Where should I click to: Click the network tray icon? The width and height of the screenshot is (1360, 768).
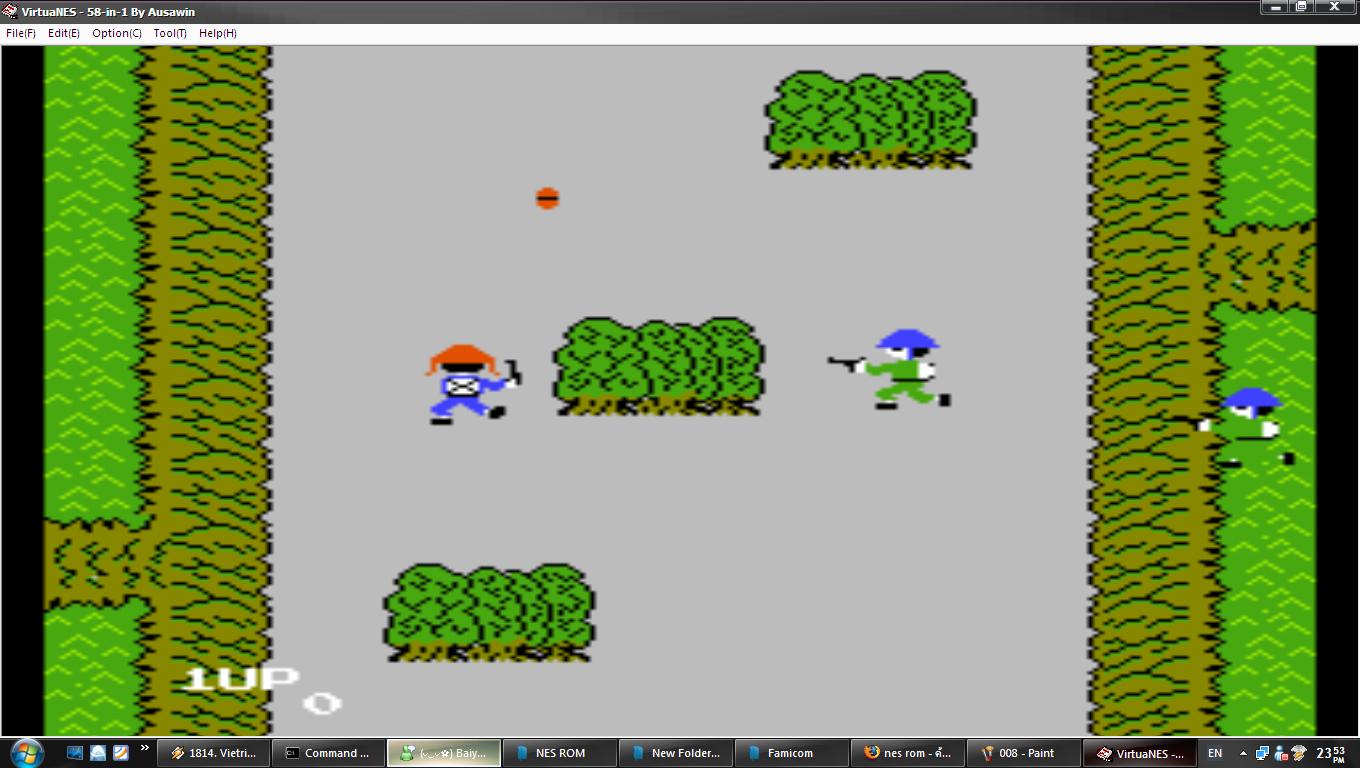coord(1262,753)
